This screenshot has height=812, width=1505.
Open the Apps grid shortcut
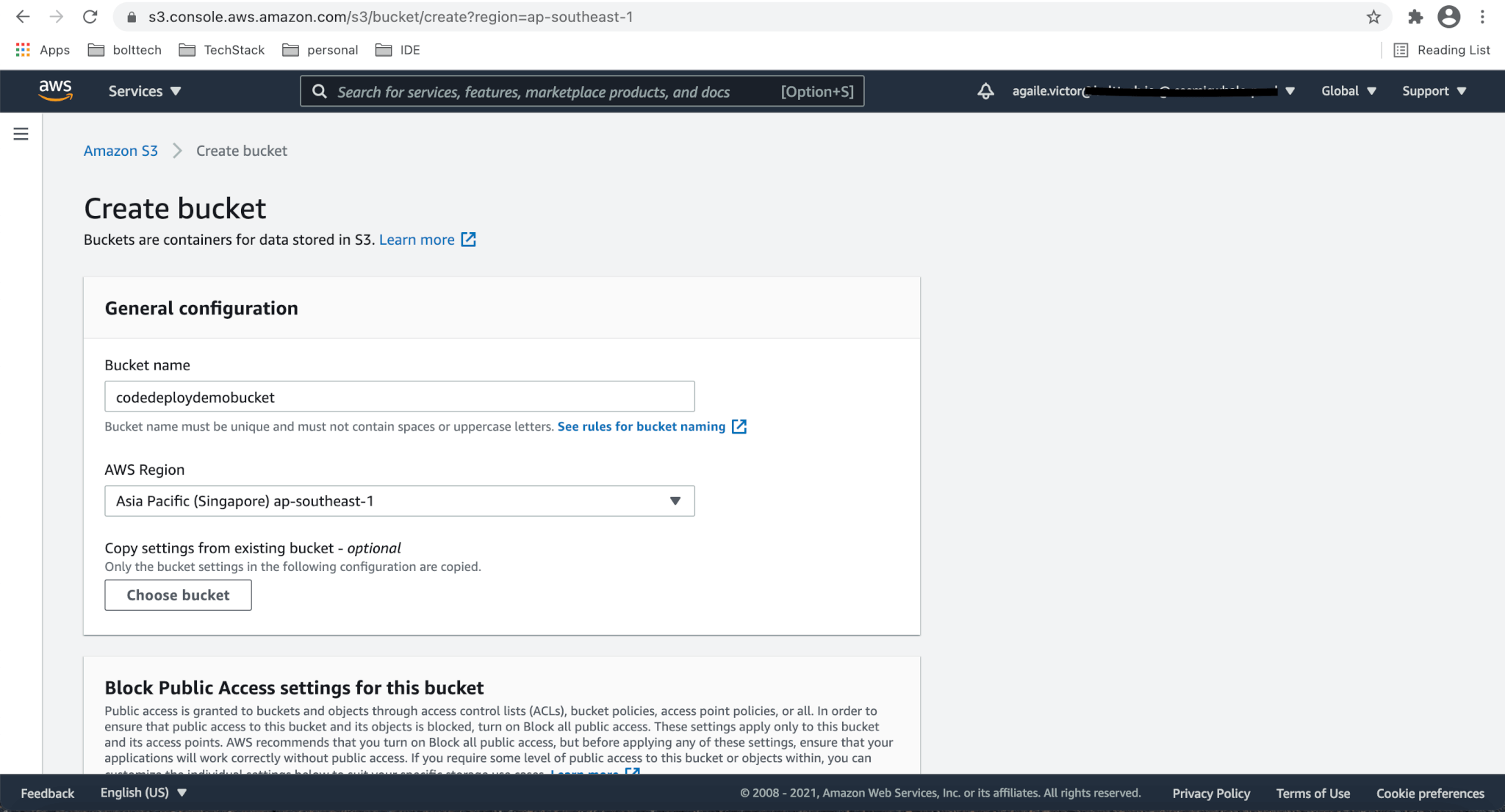[43, 50]
